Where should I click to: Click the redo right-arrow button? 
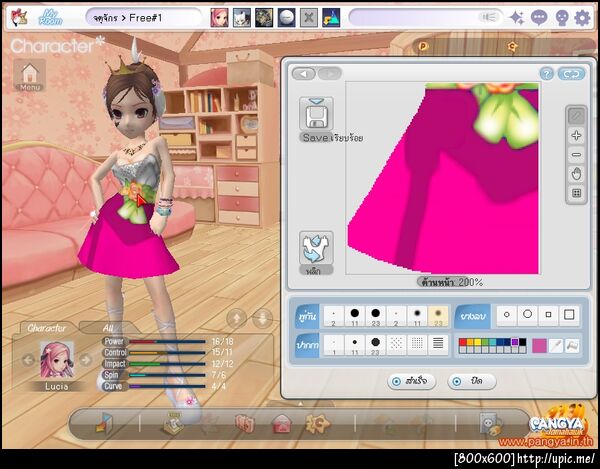[329, 73]
